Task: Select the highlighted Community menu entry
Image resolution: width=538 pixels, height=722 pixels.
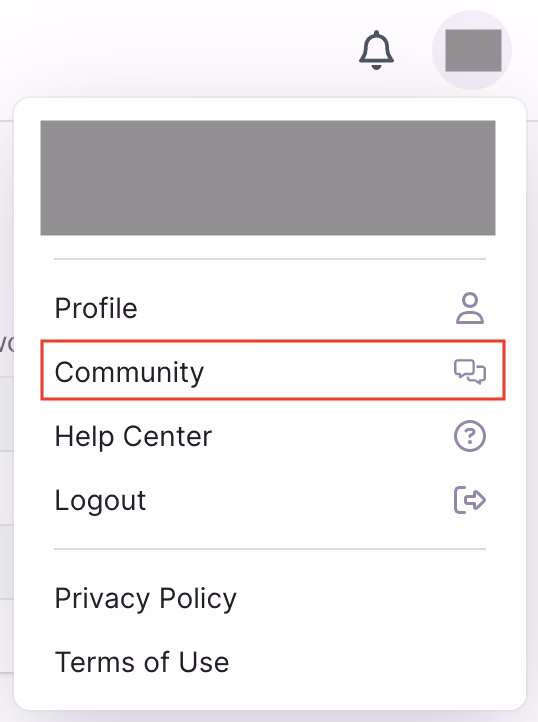Action: 273,370
